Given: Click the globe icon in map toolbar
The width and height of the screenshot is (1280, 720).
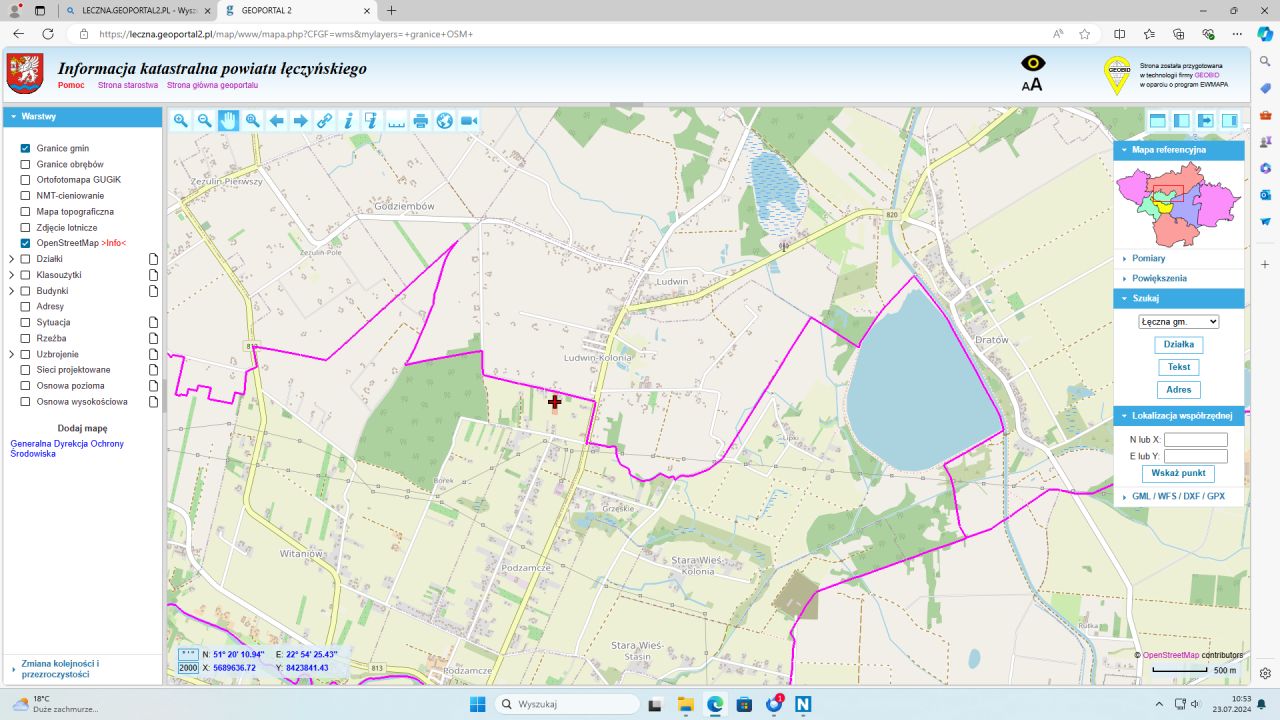Looking at the screenshot, I should click(x=445, y=121).
